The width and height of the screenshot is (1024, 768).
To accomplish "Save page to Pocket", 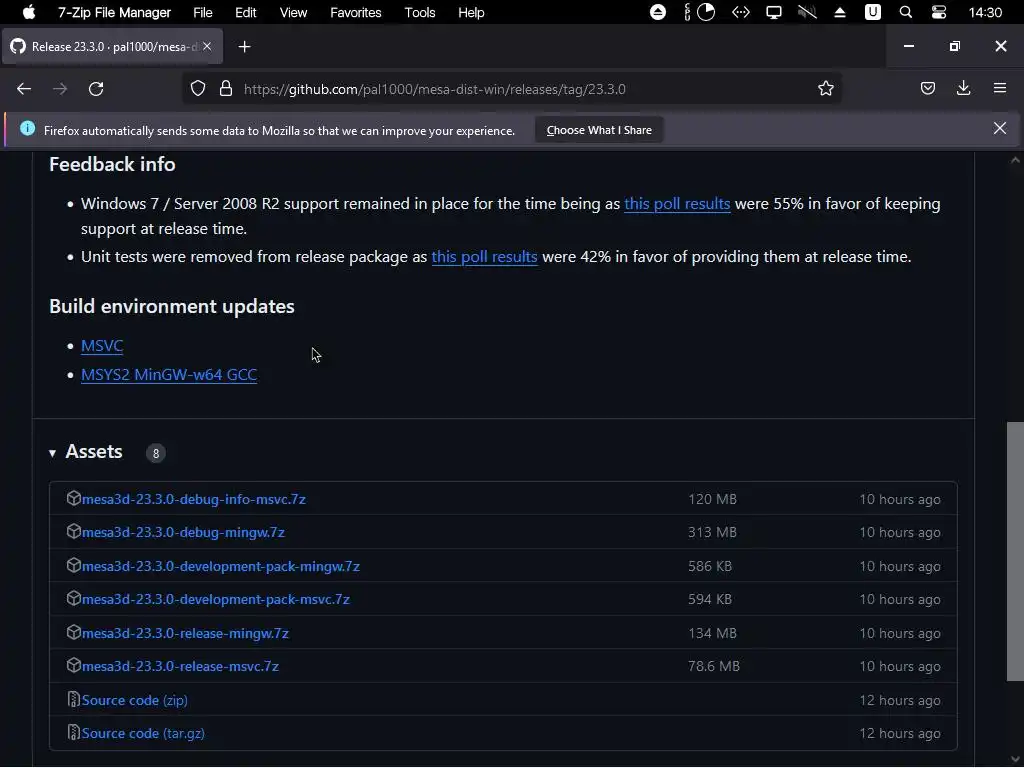I will coord(928,88).
